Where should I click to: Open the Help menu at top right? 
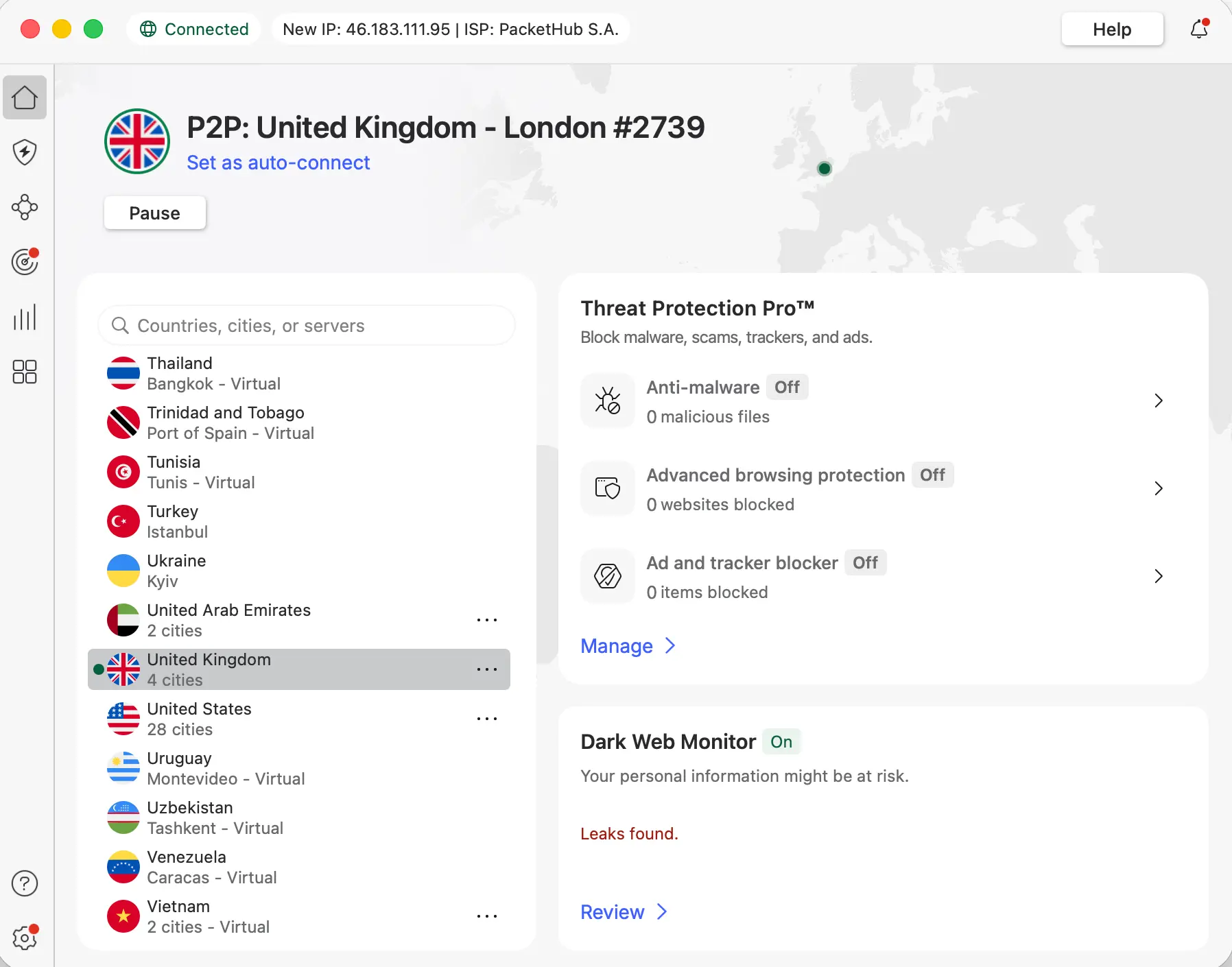(x=1111, y=29)
